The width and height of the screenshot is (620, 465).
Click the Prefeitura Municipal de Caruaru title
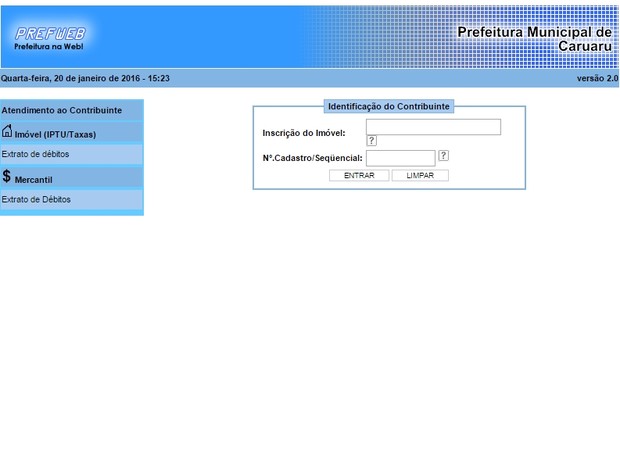point(534,39)
